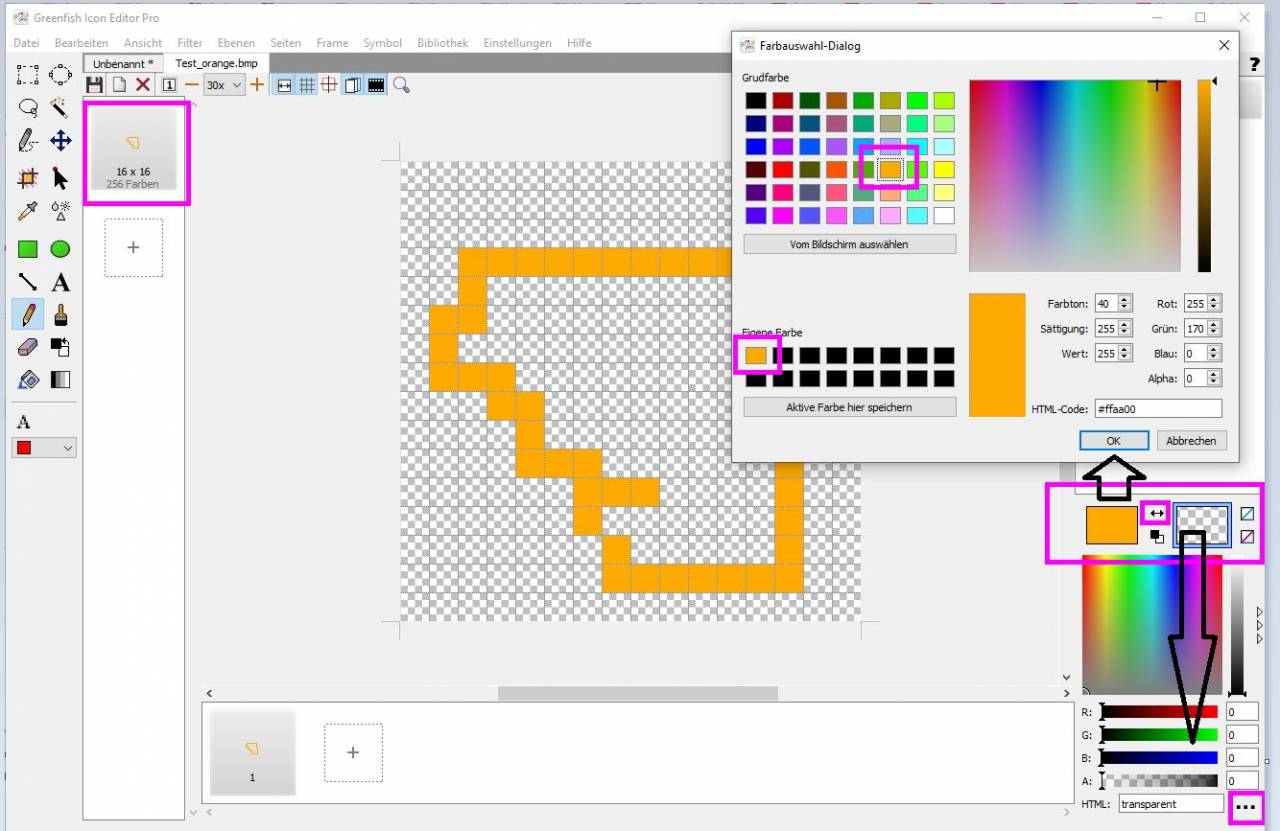
Task: Click 'Vom Bildschirm auswählen' button
Action: tap(849, 244)
